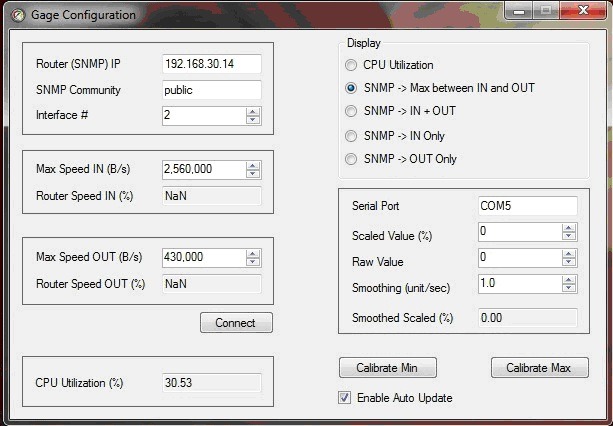613x426 pixels.
Task: Click Calibrate Min button
Action: [387, 368]
